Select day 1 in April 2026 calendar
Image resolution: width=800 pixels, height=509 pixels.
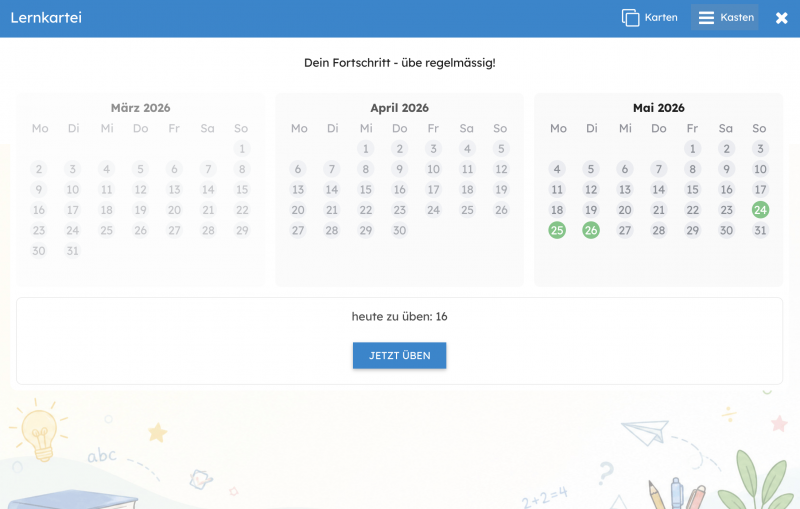click(365, 148)
